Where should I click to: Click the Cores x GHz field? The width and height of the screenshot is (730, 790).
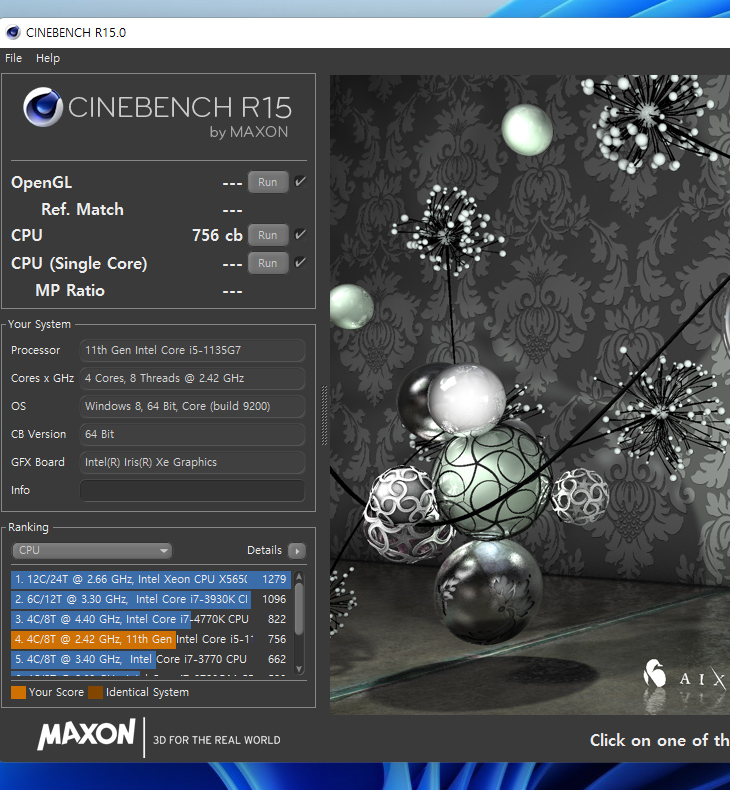pos(192,378)
